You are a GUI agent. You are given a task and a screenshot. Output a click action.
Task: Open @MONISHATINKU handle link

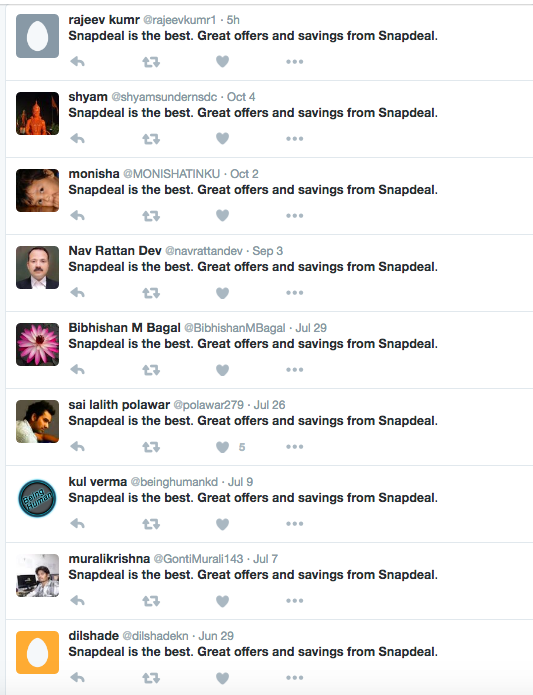click(171, 174)
